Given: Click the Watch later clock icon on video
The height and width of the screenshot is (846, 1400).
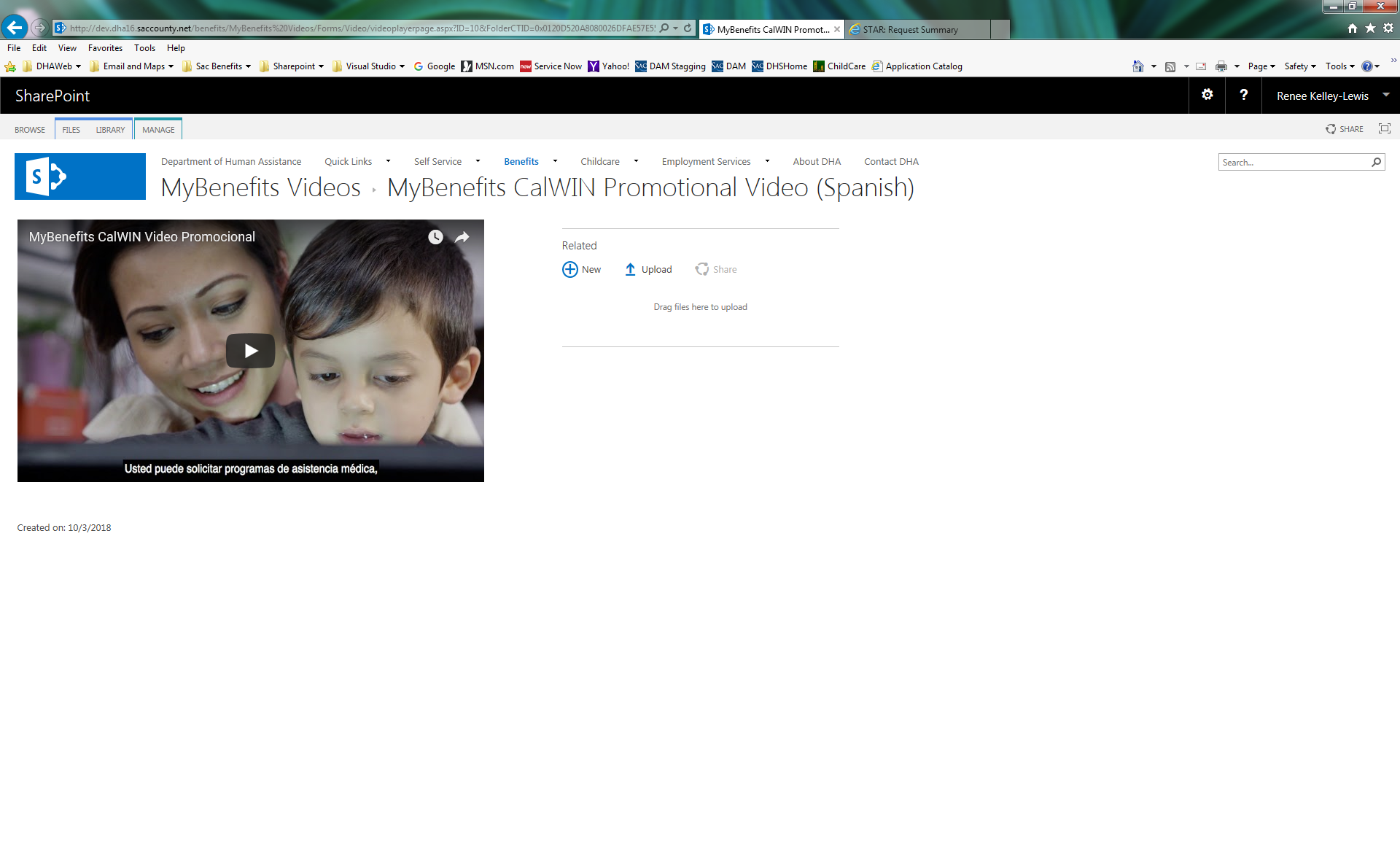Looking at the screenshot, I should tap(435, 237).
